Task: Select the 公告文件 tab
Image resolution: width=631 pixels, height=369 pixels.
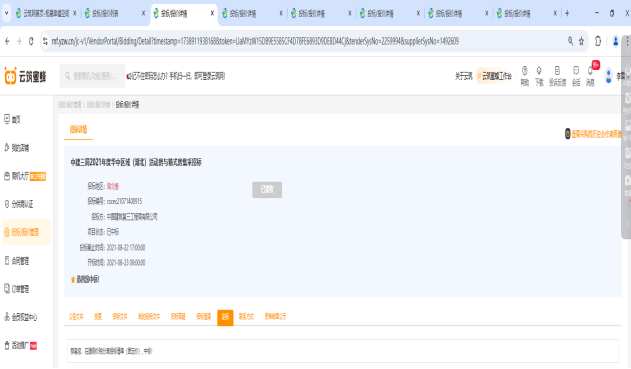Action: pyautogui.click(x=76, y=317)
